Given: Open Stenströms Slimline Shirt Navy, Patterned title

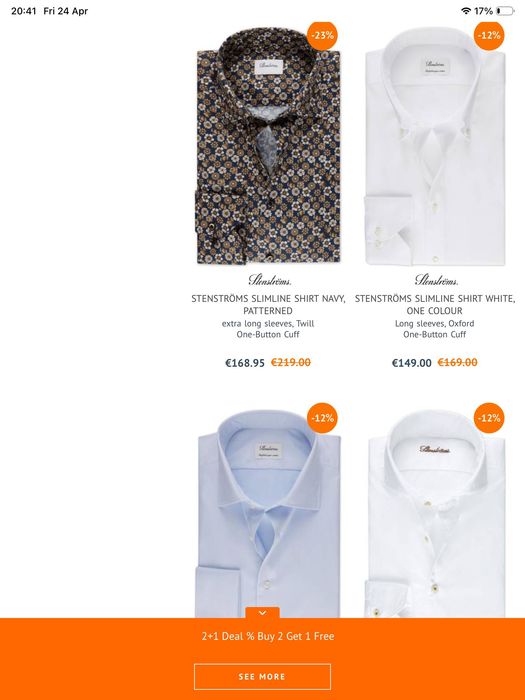Looking at the screenshot, I should 268,304.
